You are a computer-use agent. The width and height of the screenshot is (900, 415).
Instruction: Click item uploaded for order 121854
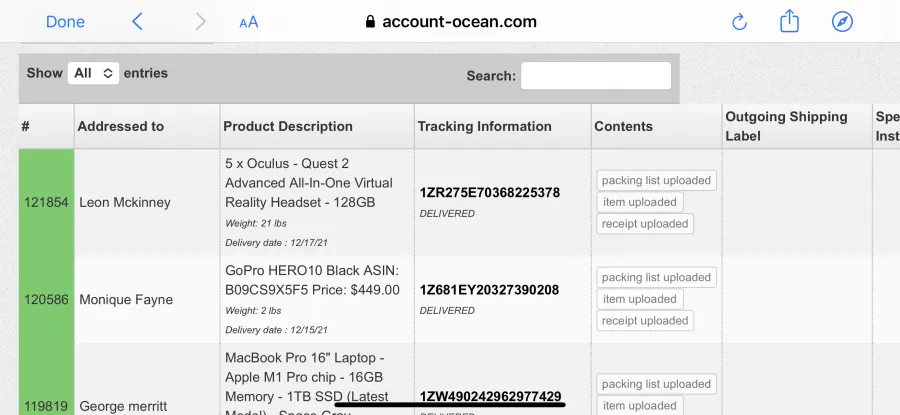[x=640, y=202]
